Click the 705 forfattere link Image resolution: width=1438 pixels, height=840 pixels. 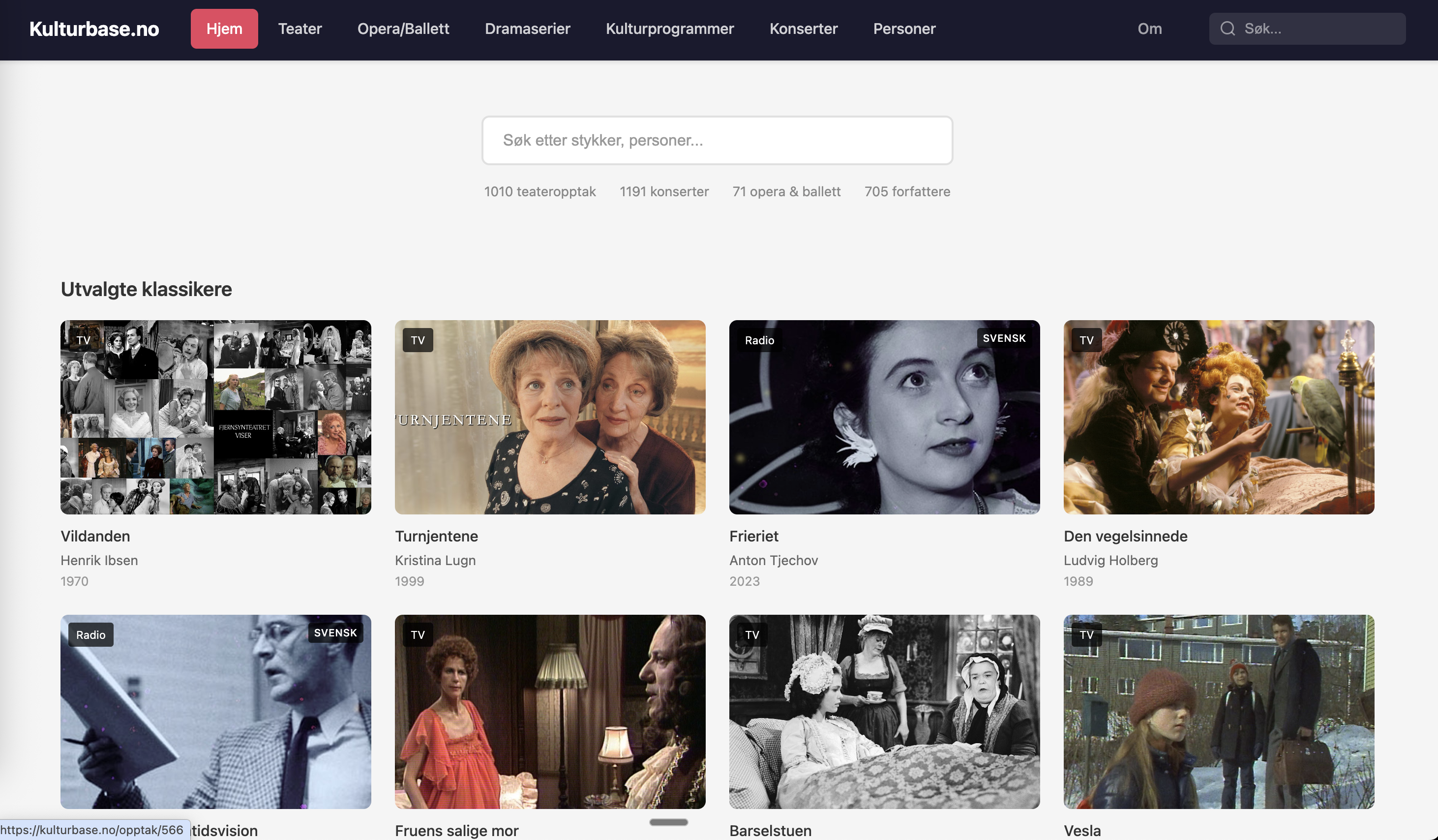(907, 191)
